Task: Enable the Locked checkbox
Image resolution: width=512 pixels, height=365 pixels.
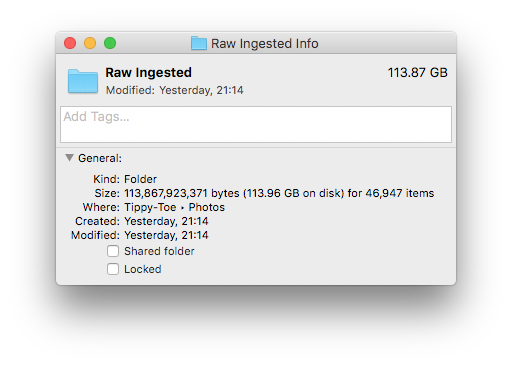Action: coord(113,269)
